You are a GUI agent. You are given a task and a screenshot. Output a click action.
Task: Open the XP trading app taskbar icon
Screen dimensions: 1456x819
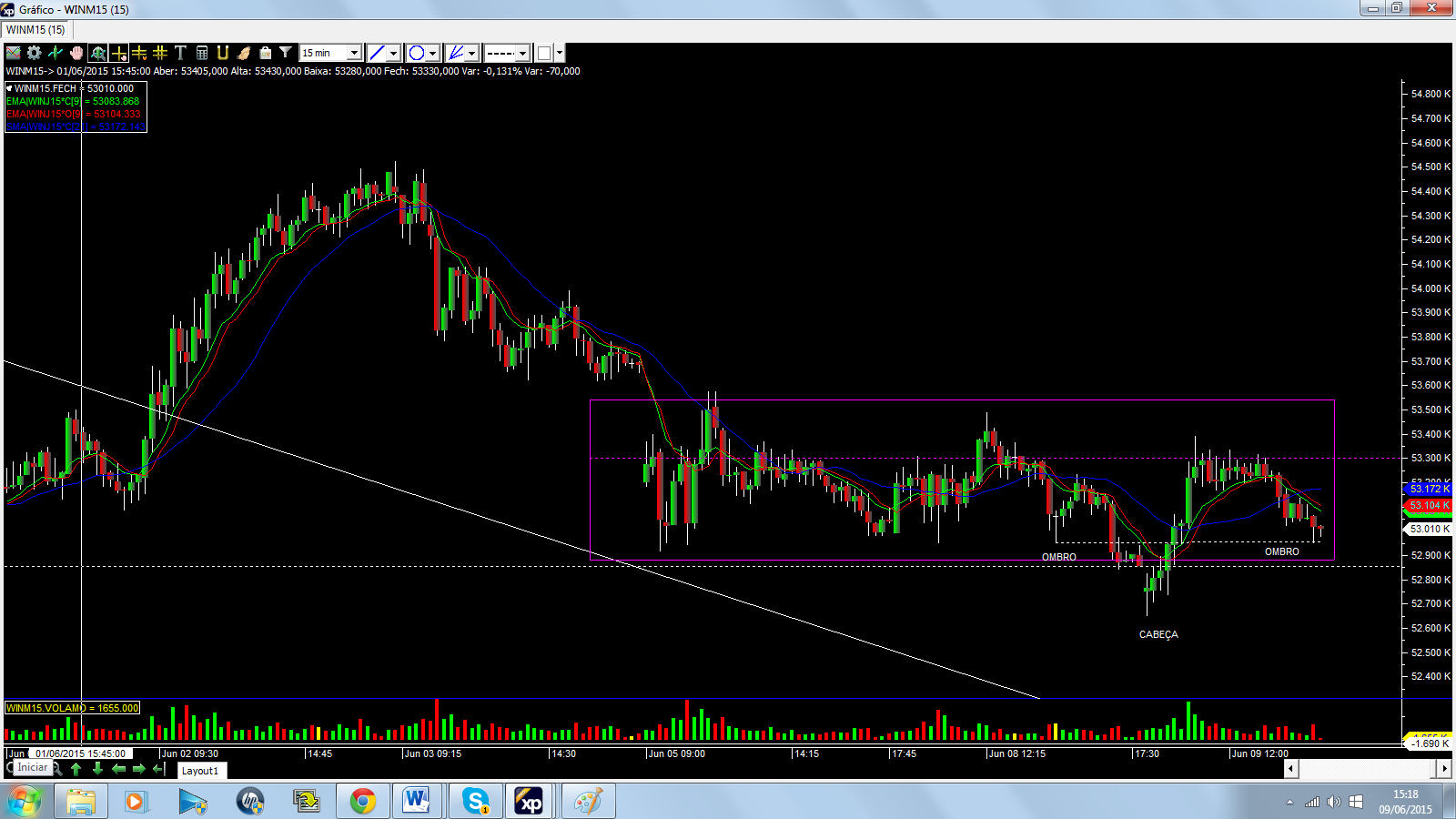[x=529, y=802]
